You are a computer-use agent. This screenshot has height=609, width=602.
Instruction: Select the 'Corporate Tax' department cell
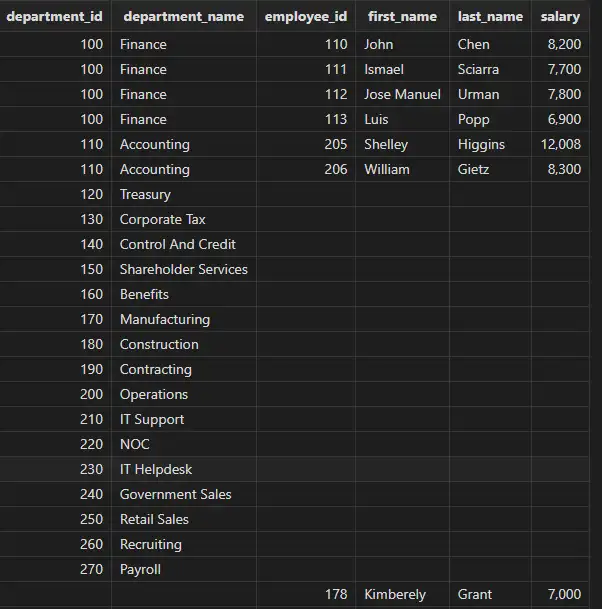[184, 219]
